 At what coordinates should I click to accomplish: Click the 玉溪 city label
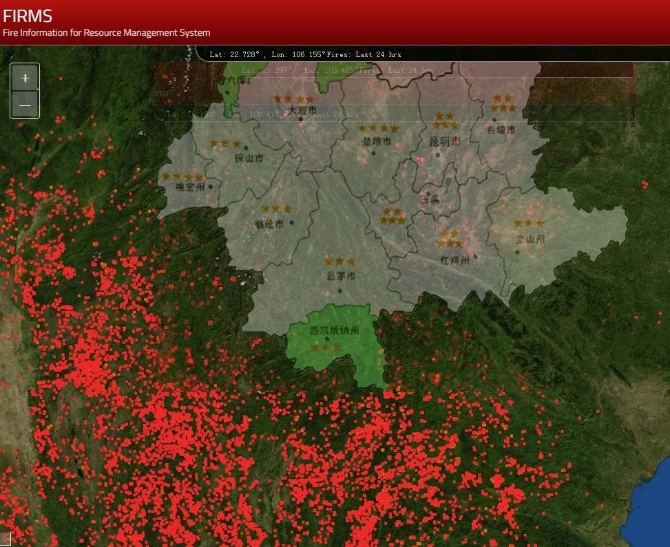[431, 198]
